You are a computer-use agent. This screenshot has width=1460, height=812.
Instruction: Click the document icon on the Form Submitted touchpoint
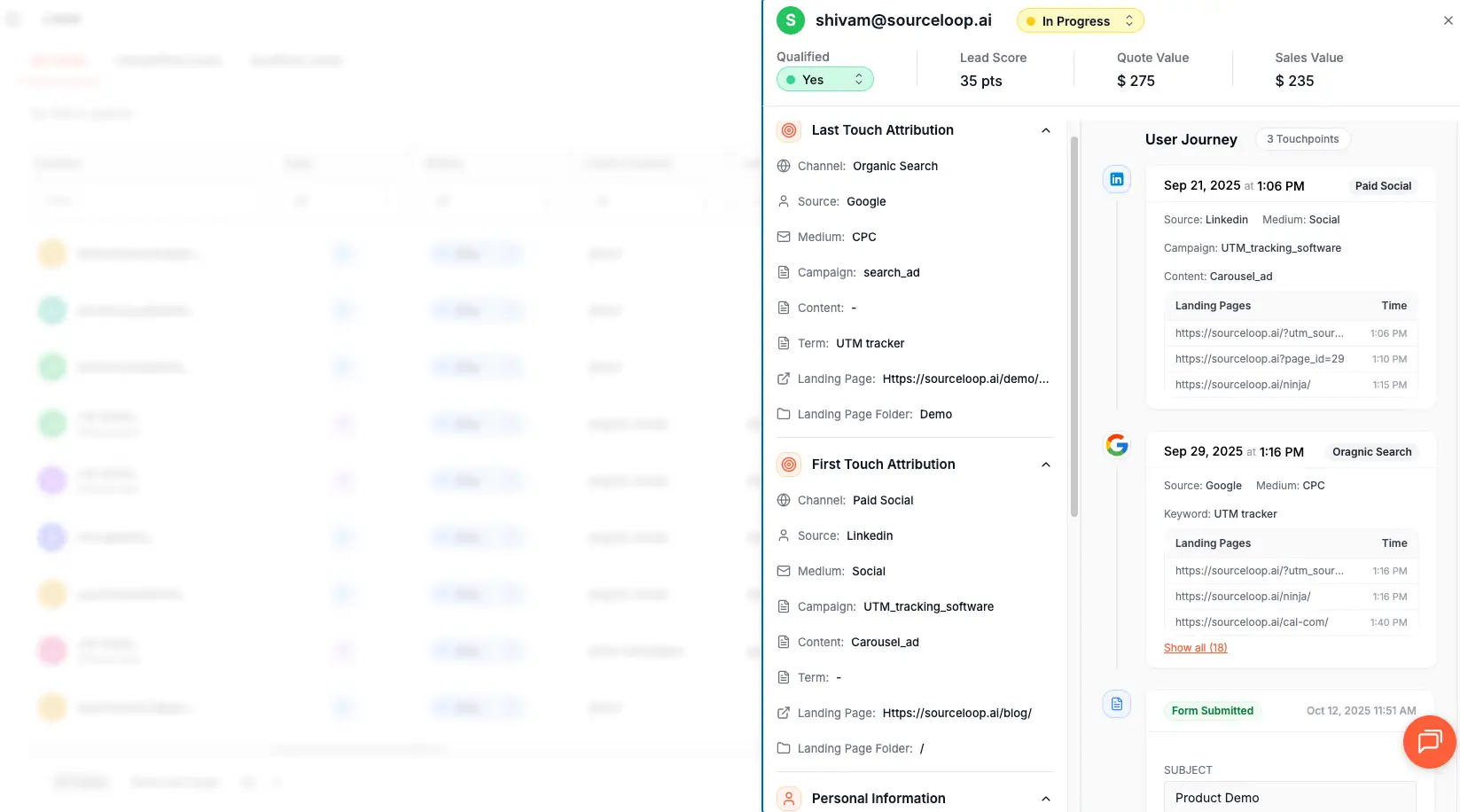pyautogui.click(x=1116, y=703)
